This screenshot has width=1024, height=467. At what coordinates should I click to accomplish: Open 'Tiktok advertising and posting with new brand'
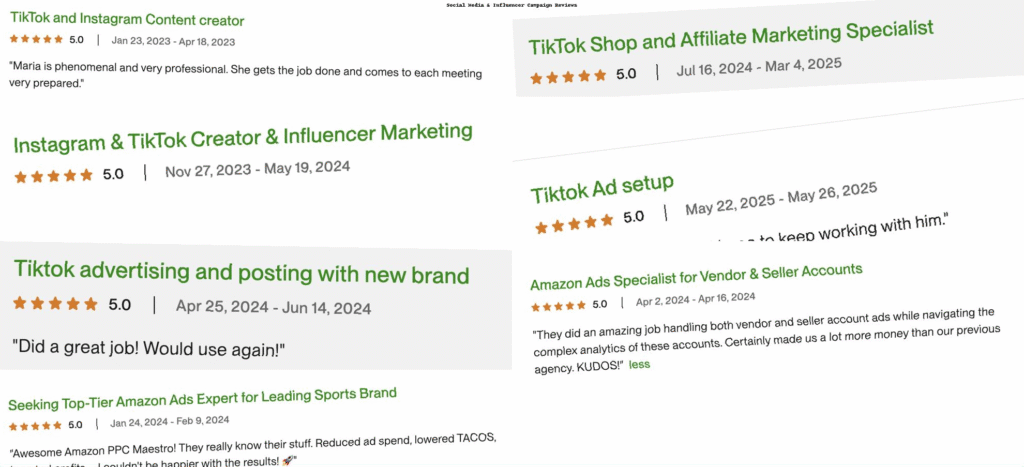tap(242, 272)
